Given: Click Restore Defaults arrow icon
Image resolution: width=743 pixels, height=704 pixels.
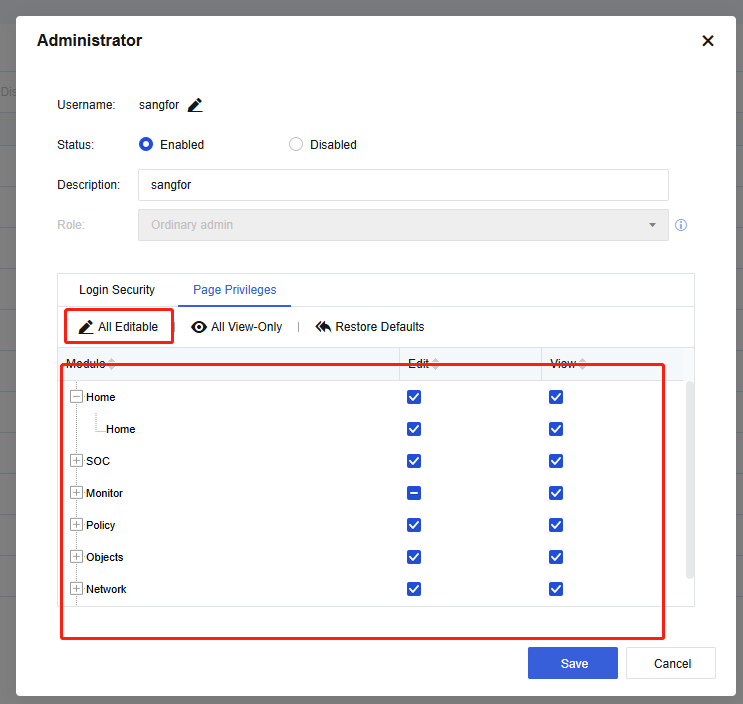Looking at the screenshot, I should (x=323, y=327).
